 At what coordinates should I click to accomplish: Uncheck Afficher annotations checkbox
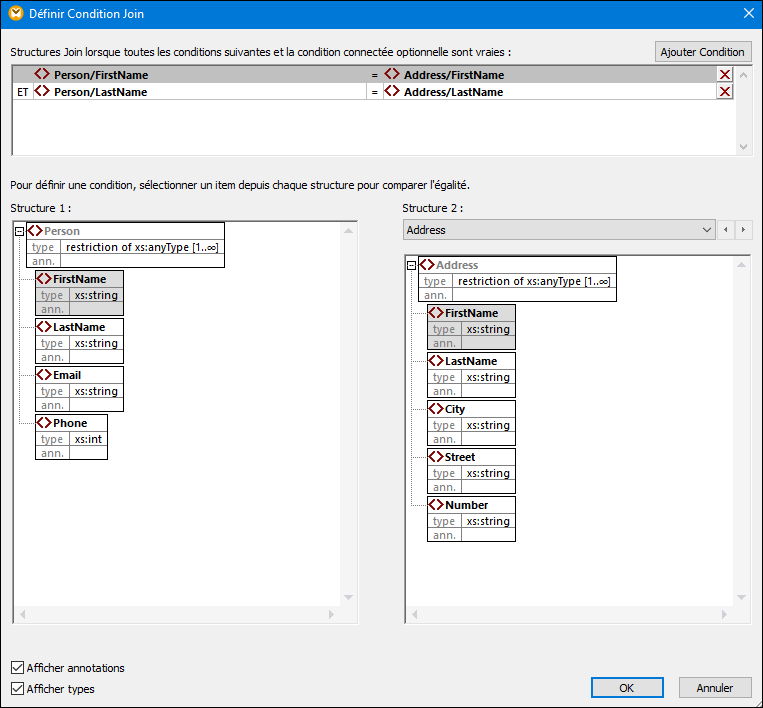pos(18,668)
